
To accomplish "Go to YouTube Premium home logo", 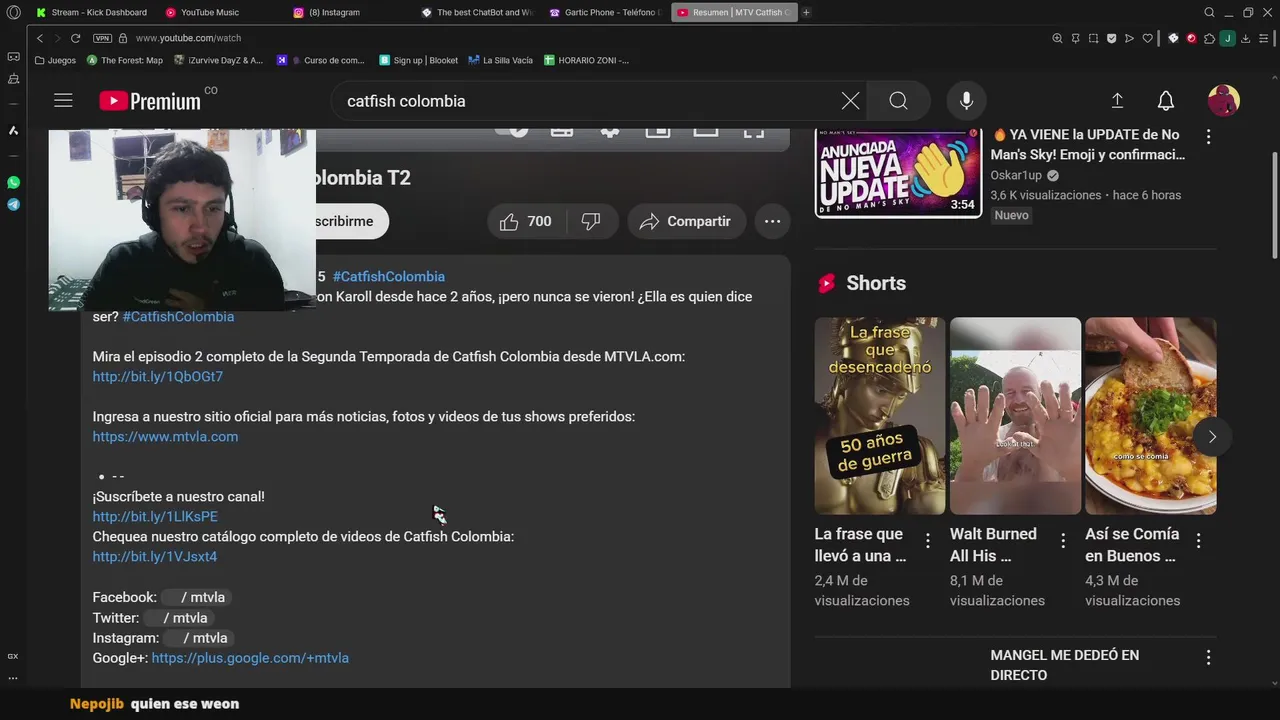I will pos(150,101).
